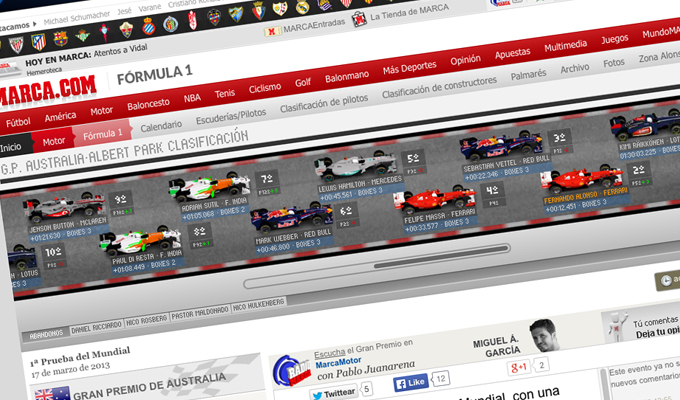Open the Multimedia section
This screenshot has width=680, height=400.
point(566,46)
